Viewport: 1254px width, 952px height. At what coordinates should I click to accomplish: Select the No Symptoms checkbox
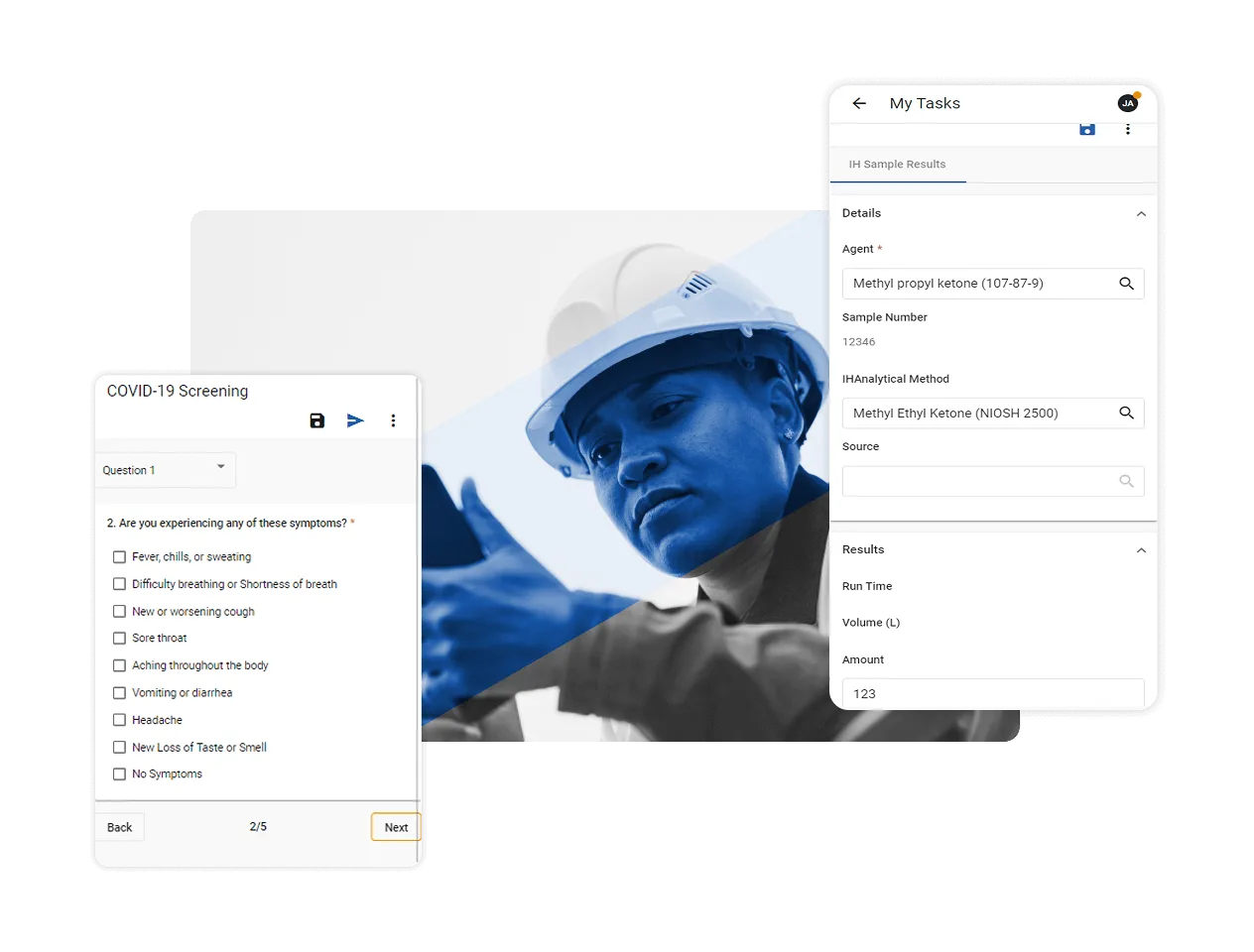coord(119,773)
